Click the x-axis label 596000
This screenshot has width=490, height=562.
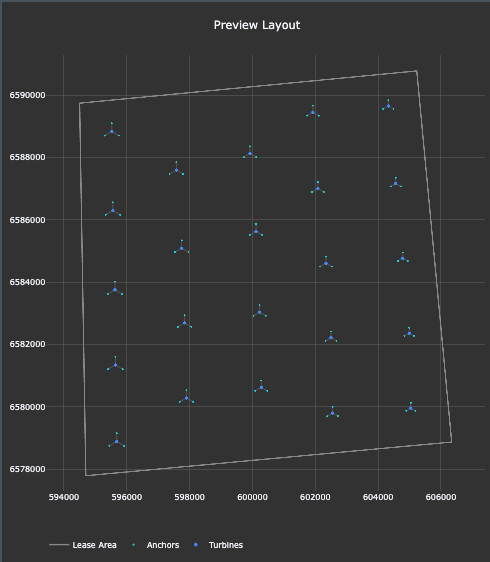(x=127, y=497)
